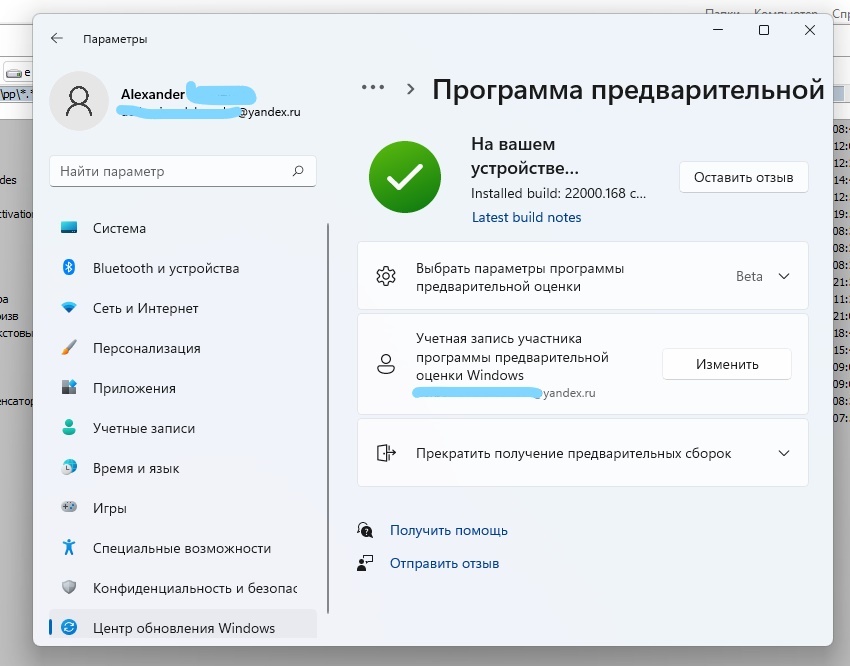Click the gamepad icon for Игры
850x666 pixels.
coord(69,507)
